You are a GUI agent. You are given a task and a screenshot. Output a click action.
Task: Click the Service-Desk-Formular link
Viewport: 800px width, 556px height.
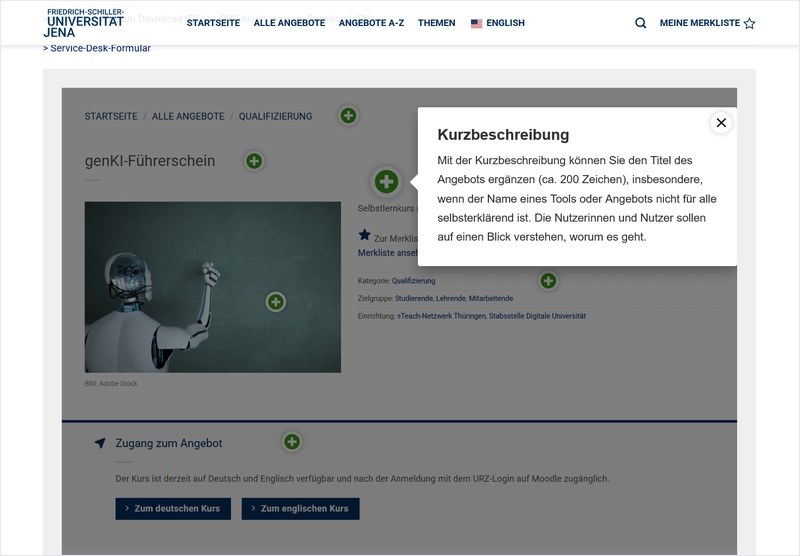point(100,48)
